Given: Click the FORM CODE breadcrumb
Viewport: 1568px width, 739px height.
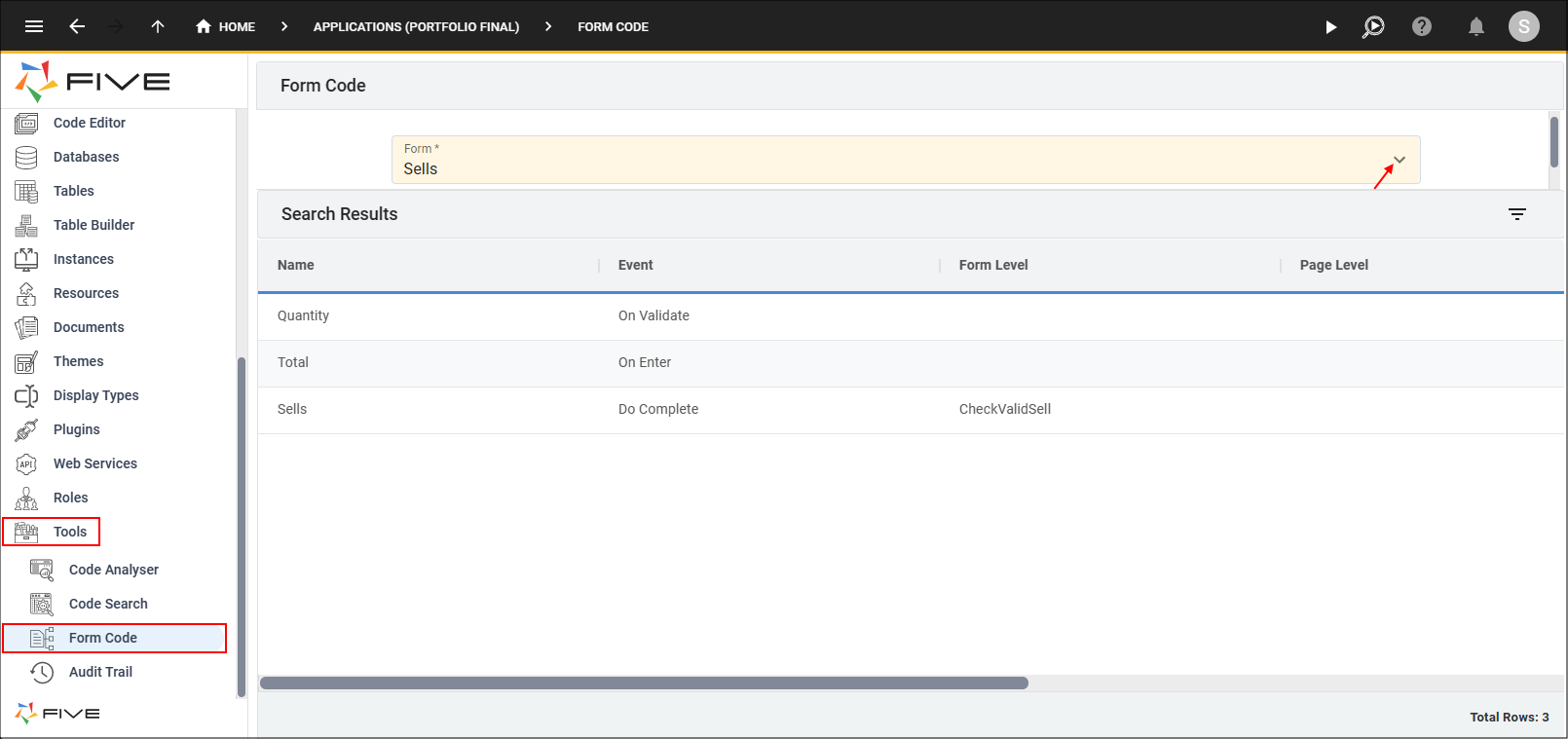Looking at the screenshot, I should [x=613, y=26].
